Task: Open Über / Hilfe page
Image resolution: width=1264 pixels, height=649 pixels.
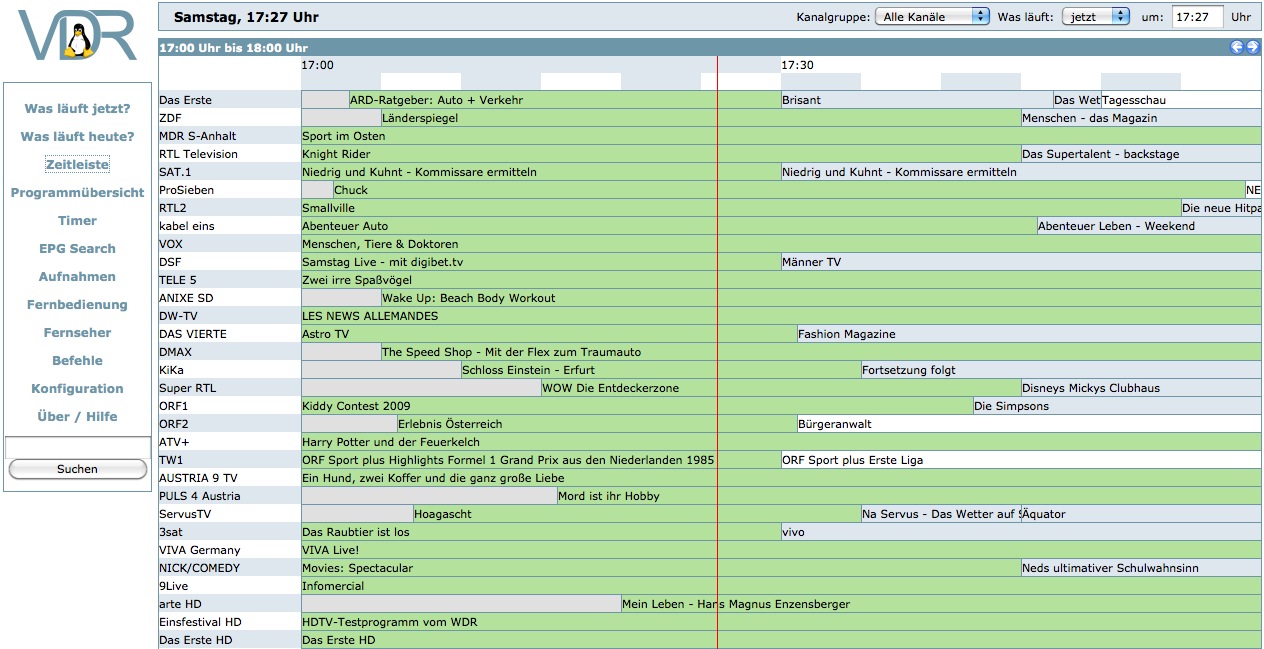Action: coord(77,416)
